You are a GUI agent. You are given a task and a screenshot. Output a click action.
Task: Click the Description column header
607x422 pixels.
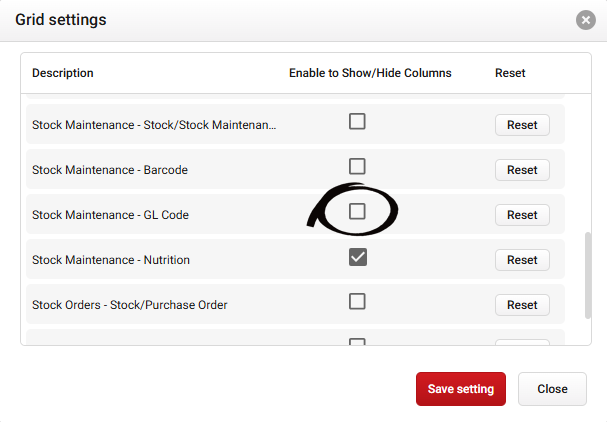63,73
